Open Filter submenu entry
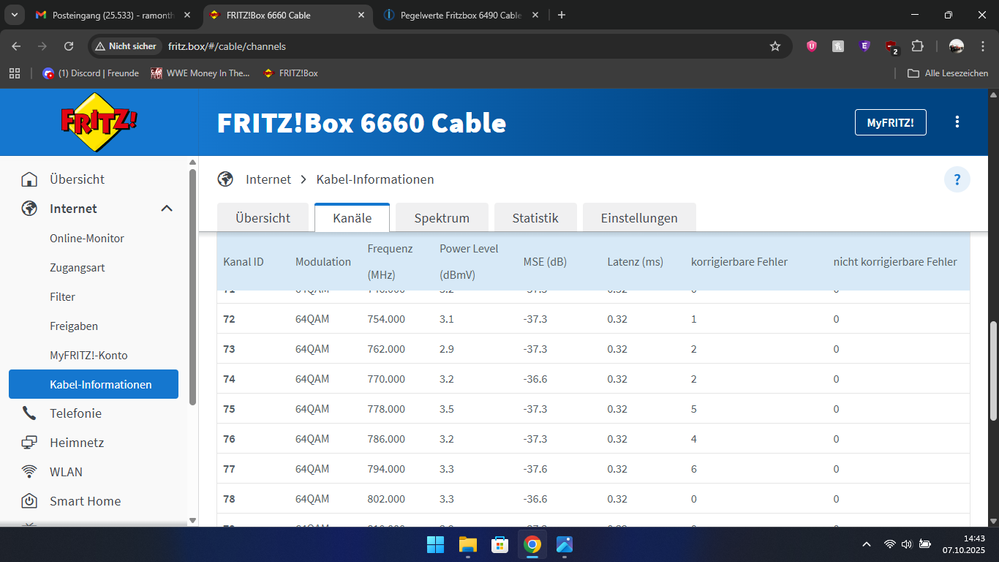Screen dimensions: 999x562 click(x=62, y=297)
